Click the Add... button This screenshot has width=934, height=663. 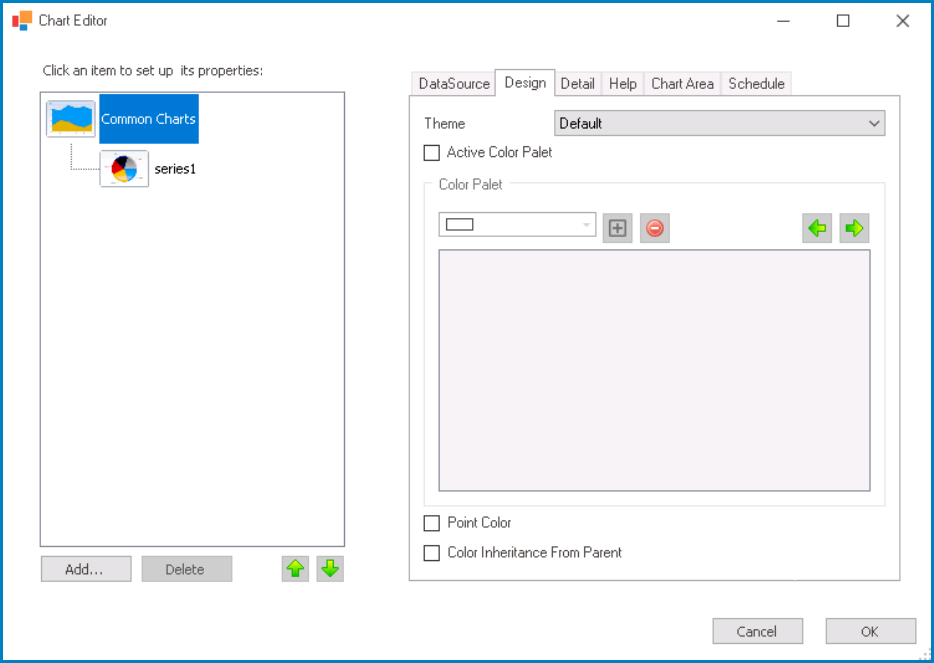(86, 569)
